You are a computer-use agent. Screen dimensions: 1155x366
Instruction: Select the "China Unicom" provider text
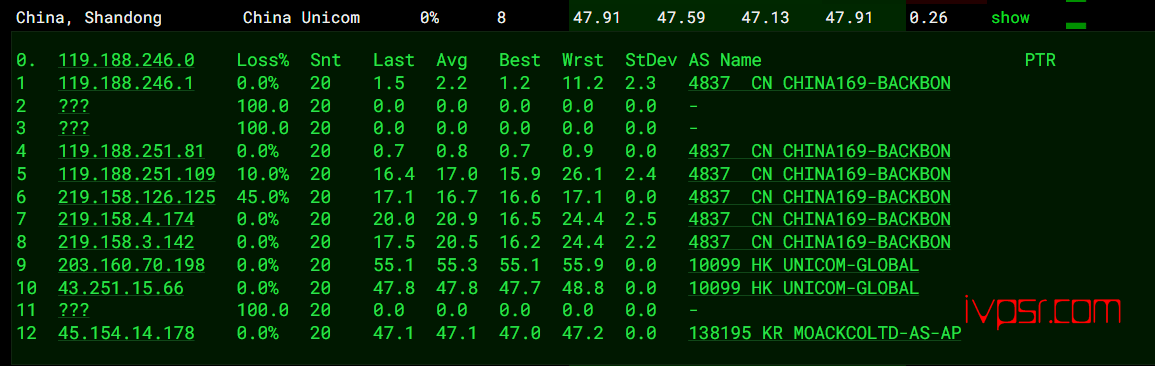tap(301, 18)
